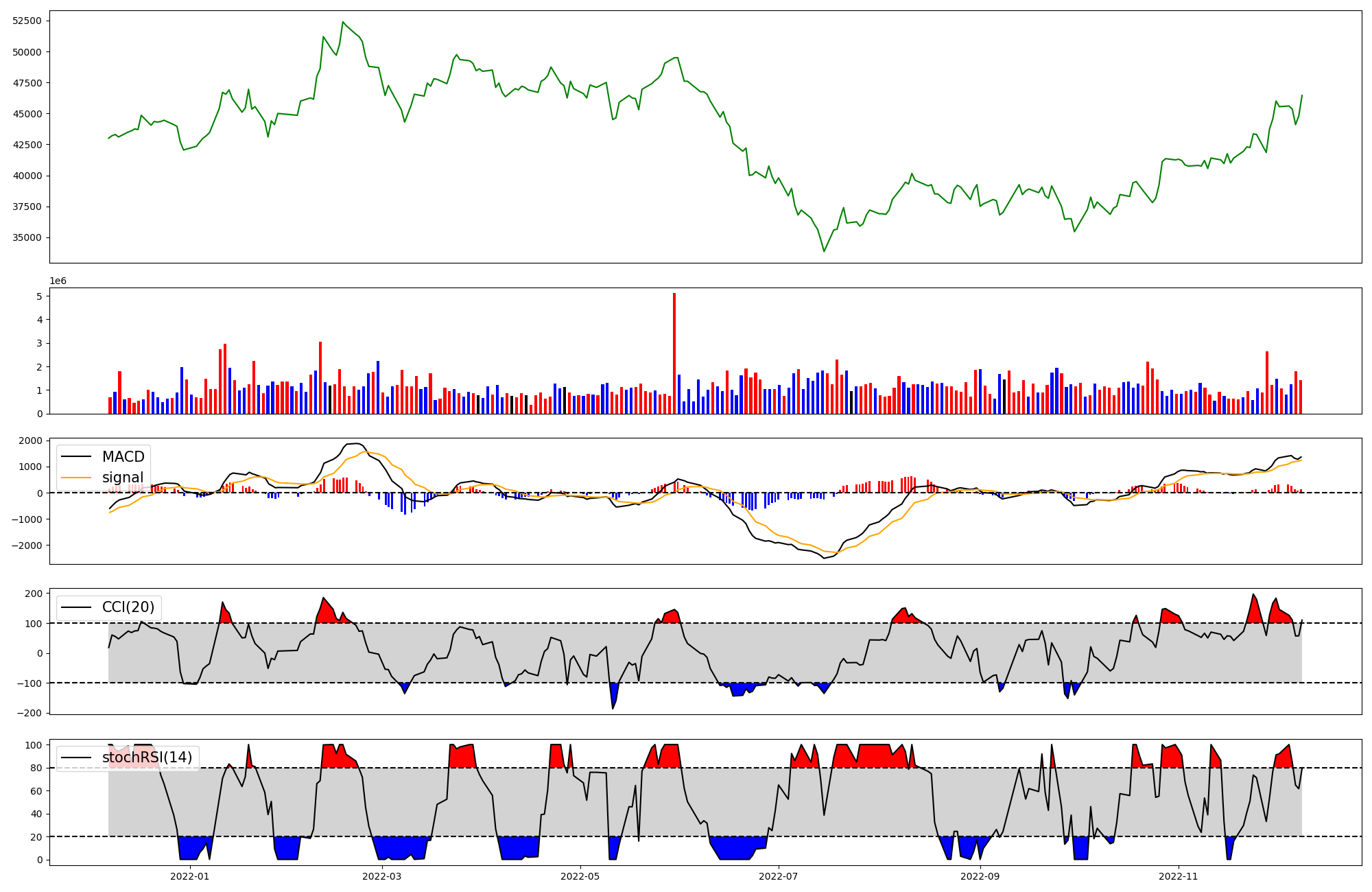Click the tallest red volume bar

(x=674, y=353)
